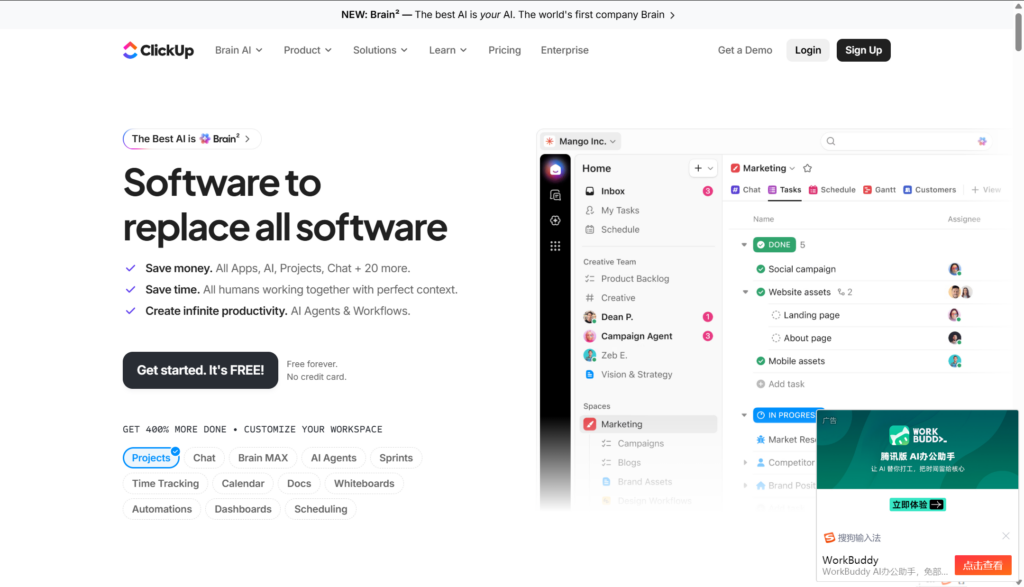Switch to the Chat view tab
This screenshot has width=1024, height=587.
pos(746,190)
